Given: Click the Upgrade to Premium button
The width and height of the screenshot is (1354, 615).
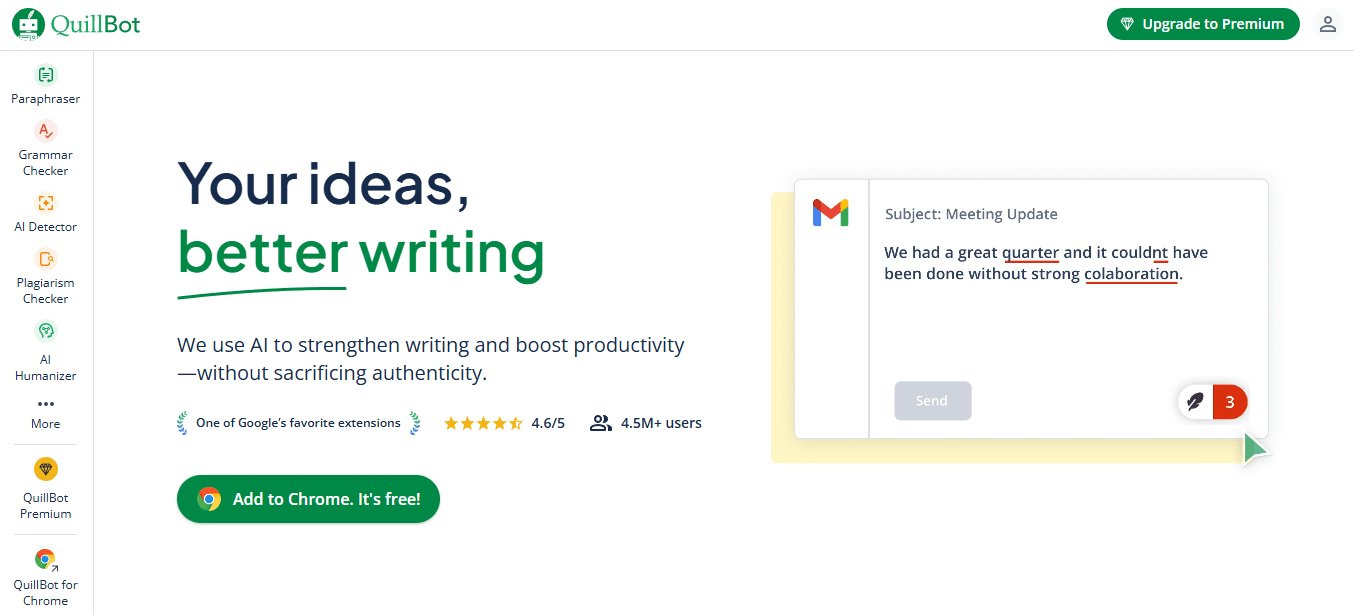Looking at the screenshot, I should pyautogui.click(x=1203, y=24).
